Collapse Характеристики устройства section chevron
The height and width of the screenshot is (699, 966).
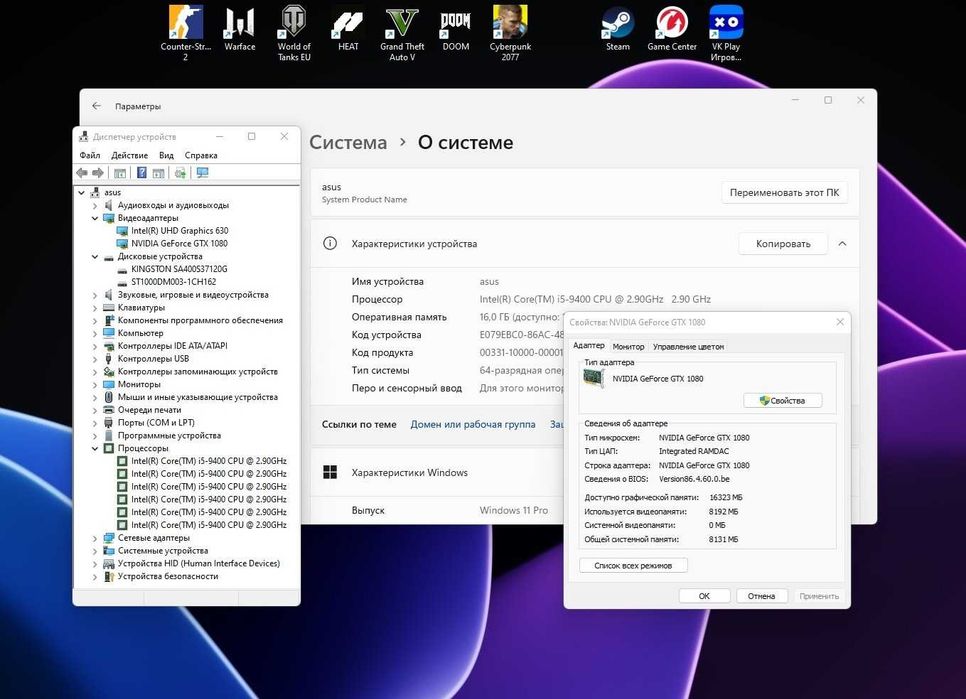tap(842, 244)
